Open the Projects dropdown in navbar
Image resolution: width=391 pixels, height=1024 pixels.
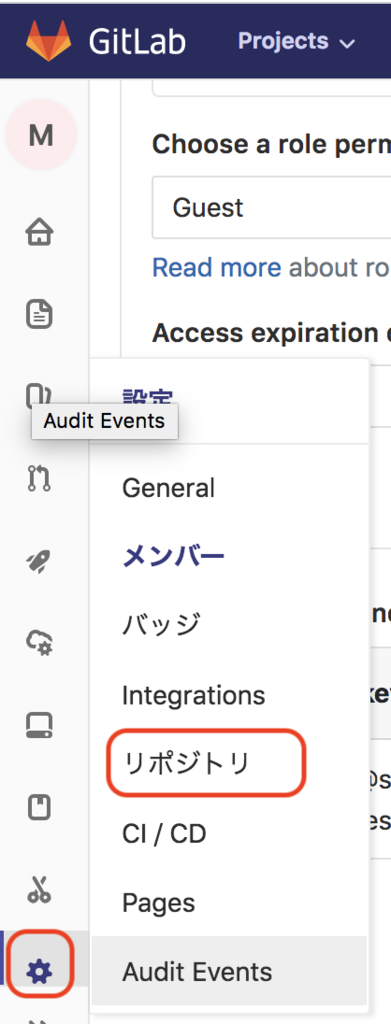click(296, 41)
